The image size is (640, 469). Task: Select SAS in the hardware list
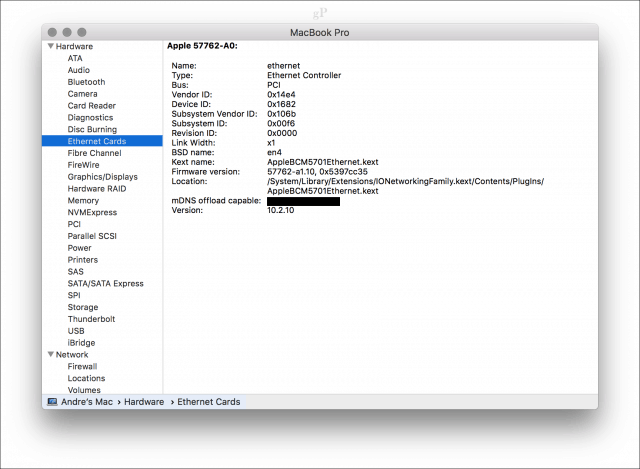pos(76,271)
